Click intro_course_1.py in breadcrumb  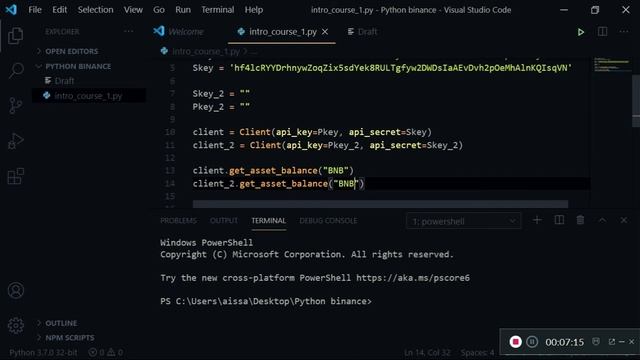pos(206,51)
